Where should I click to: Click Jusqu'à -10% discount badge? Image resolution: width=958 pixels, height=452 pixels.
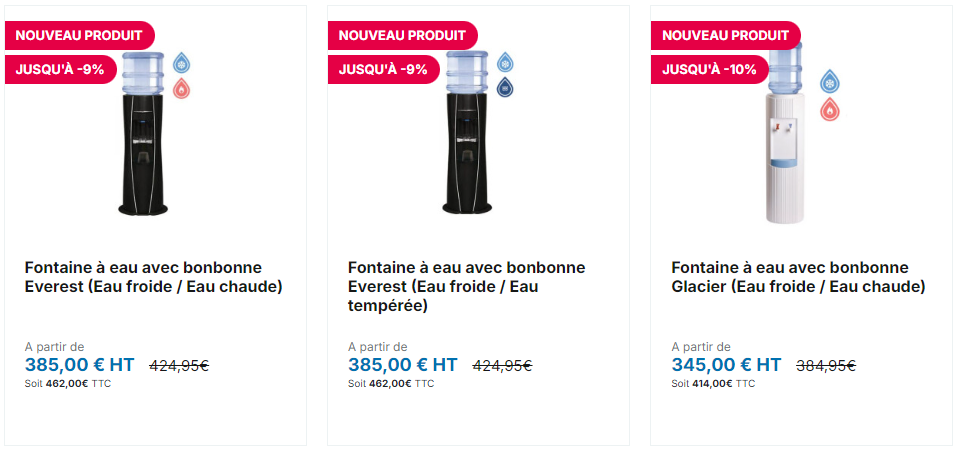point(709,70)
